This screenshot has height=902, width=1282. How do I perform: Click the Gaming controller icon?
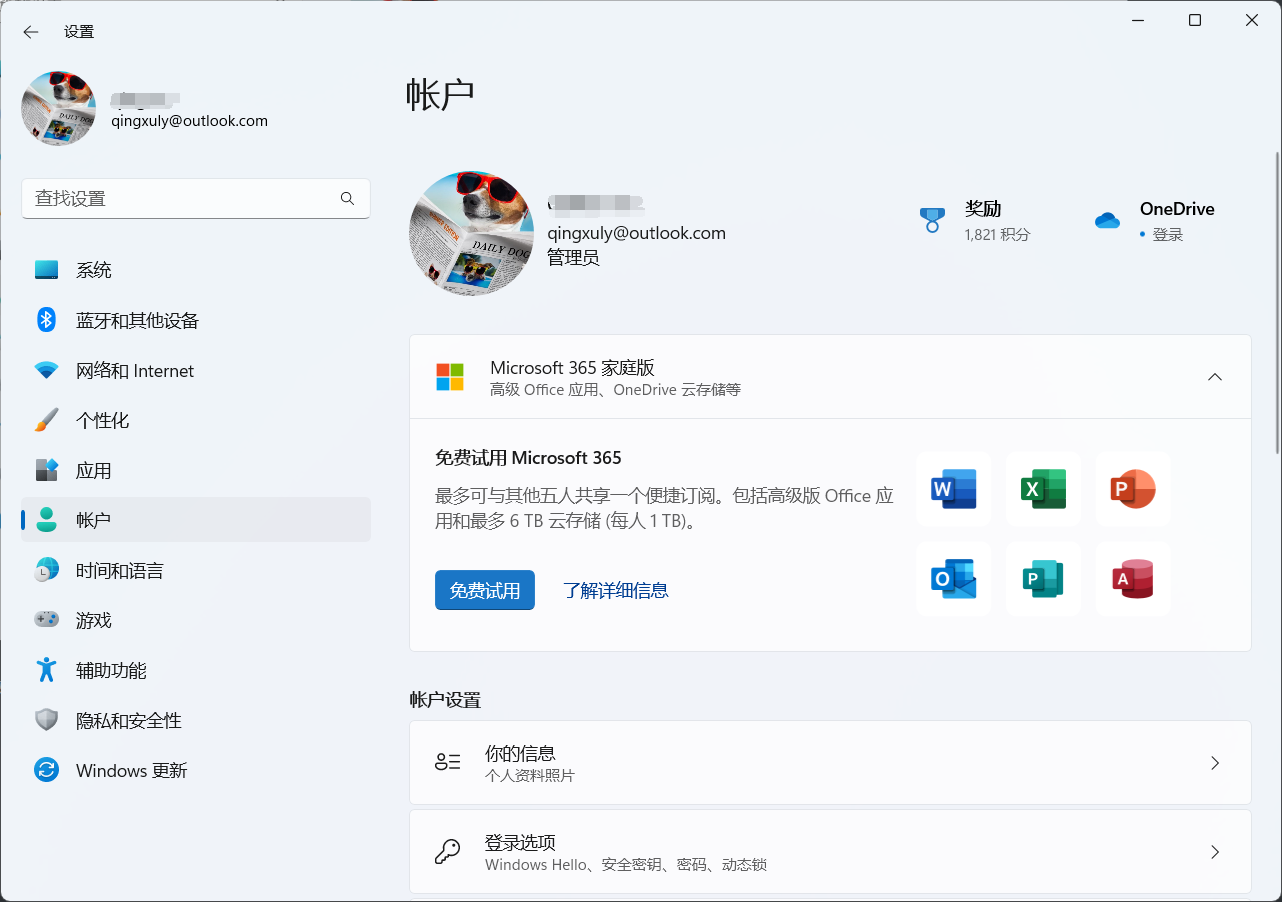[46, 621]
